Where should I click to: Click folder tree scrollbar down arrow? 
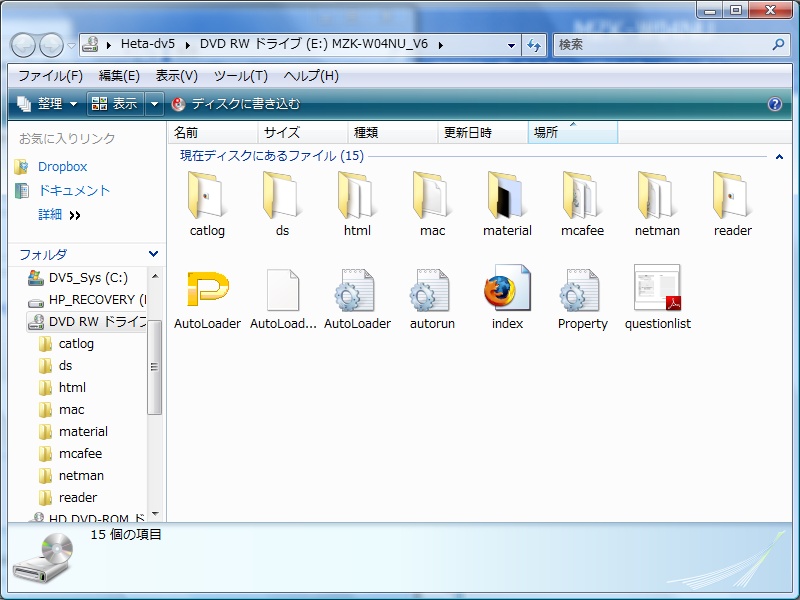point(155,514)
